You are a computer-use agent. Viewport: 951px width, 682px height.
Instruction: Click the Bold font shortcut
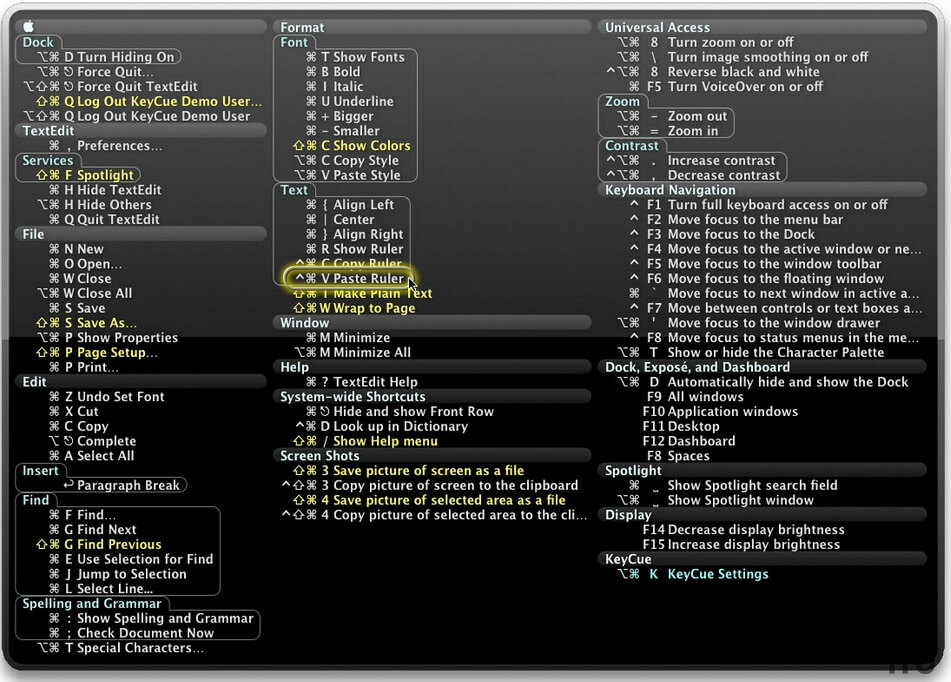pos(332,72)
